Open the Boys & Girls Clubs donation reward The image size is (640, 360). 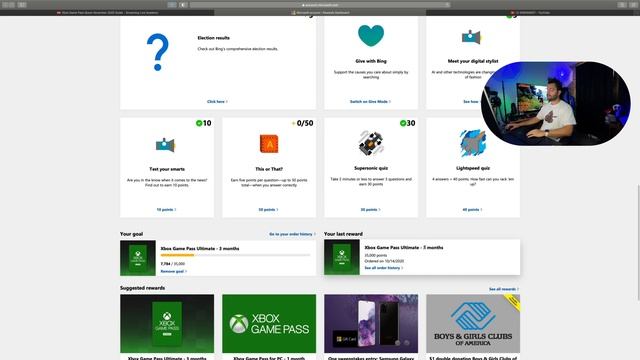[x=473, y=324]
